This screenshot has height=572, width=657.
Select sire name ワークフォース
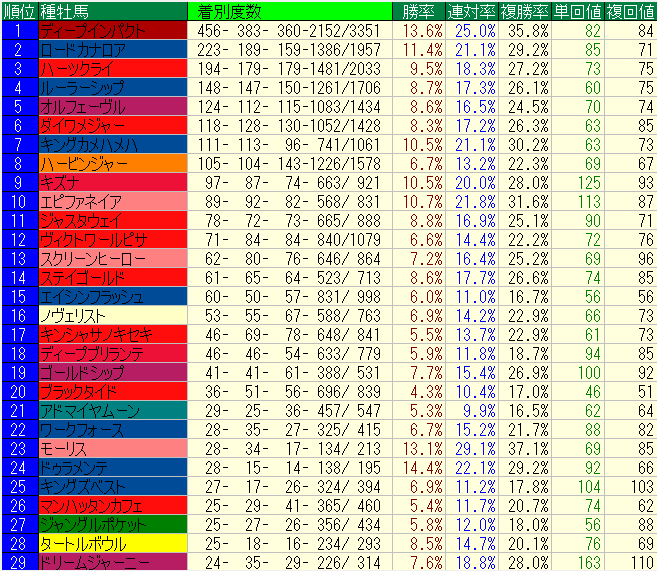[x=113, y=430]
